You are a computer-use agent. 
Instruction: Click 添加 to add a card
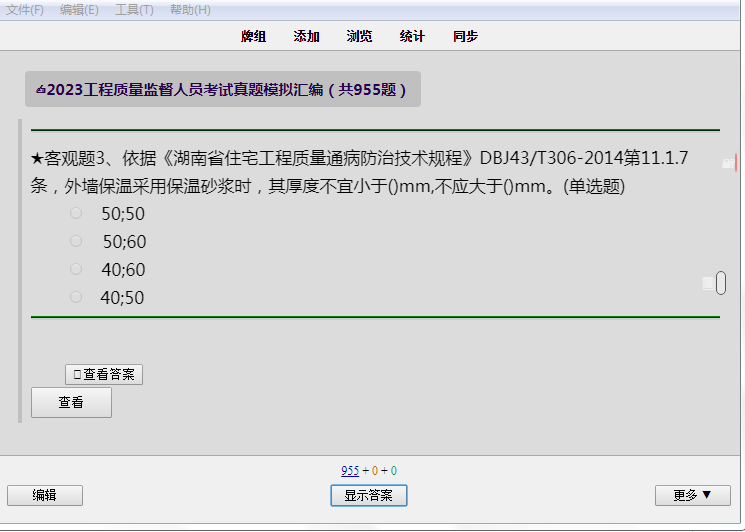point(306,36)
